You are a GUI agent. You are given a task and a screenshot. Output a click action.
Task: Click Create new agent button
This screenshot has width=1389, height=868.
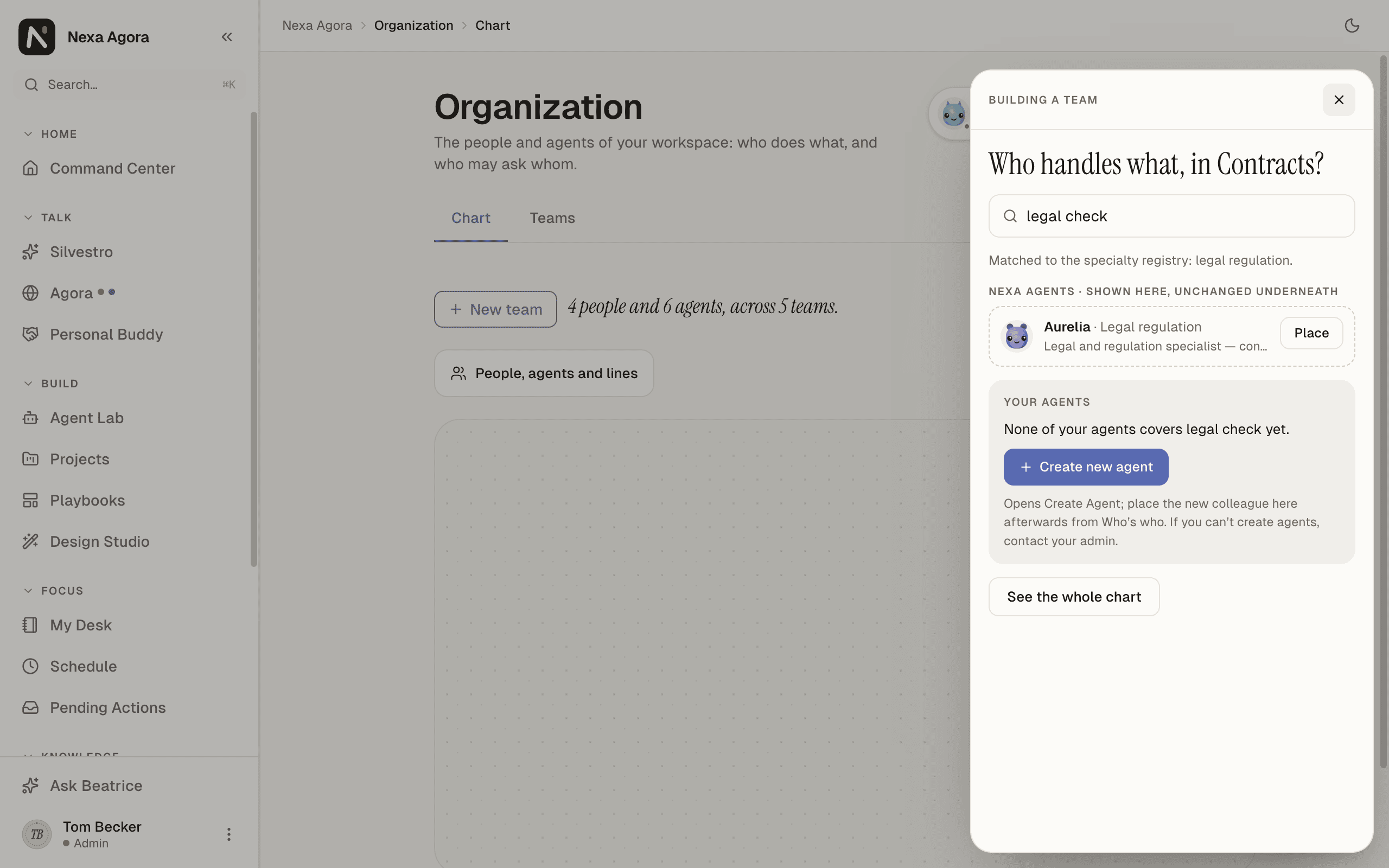coord(1085,467)
